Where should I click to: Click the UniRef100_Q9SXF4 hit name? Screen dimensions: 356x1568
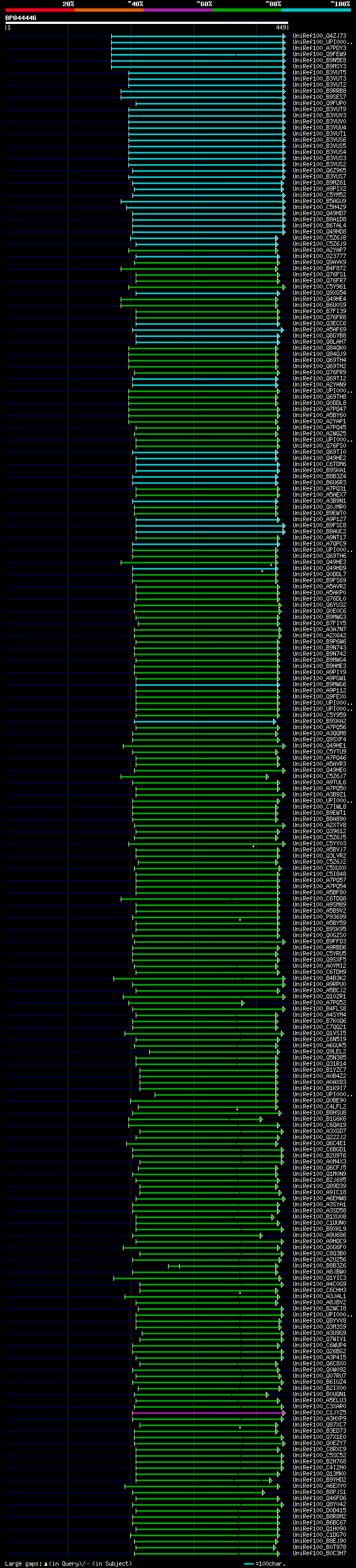click(x=319, y=740)
